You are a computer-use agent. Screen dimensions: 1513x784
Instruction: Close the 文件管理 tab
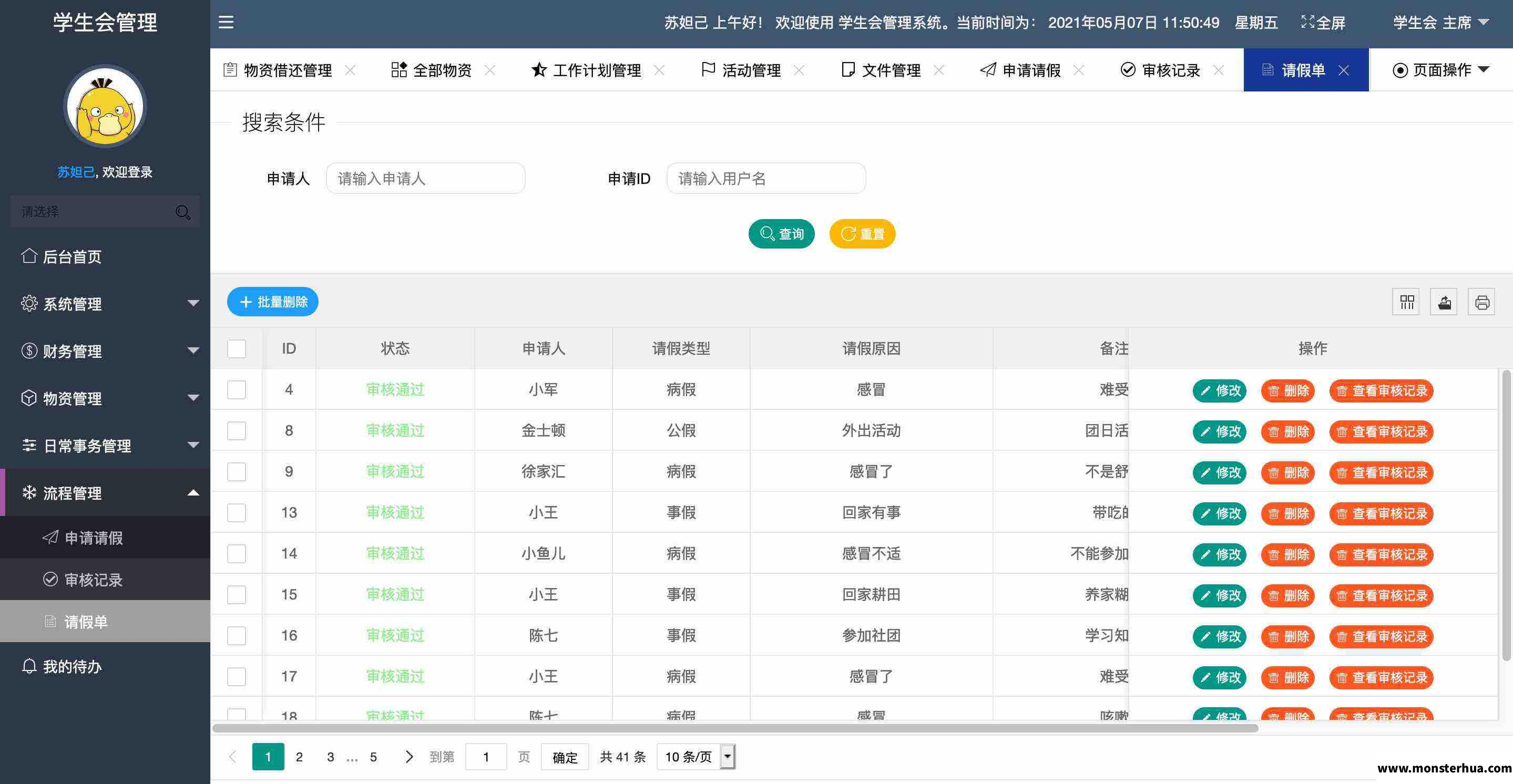pos(938,70)
